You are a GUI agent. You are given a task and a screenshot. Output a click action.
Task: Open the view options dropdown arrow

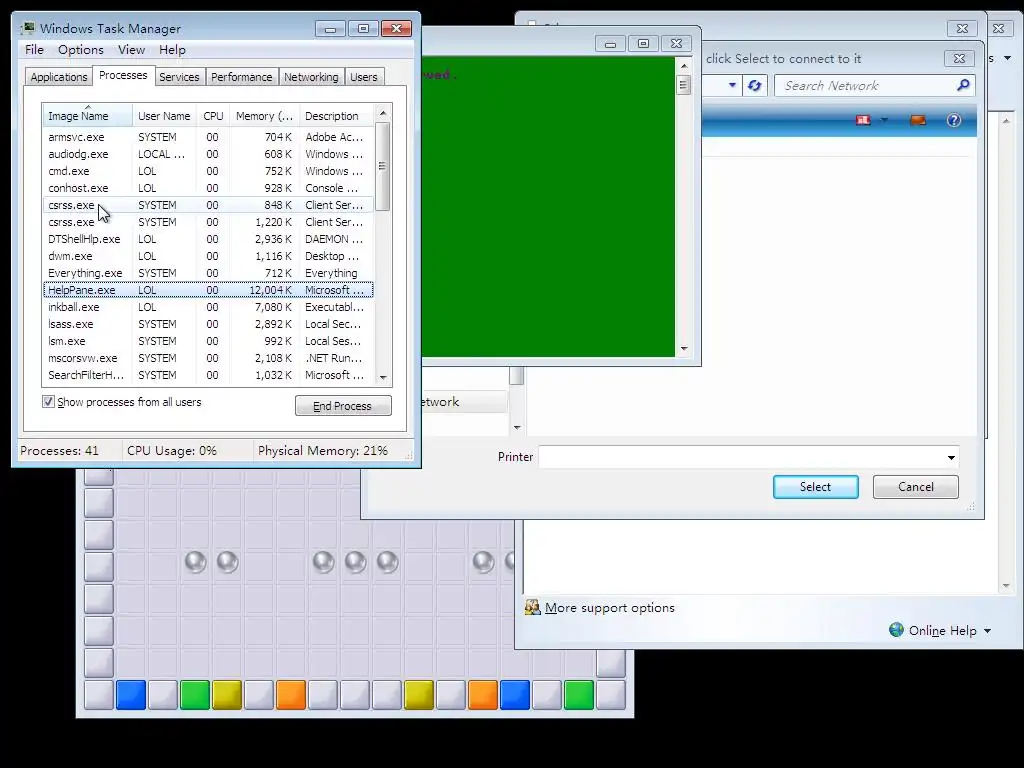884,120
